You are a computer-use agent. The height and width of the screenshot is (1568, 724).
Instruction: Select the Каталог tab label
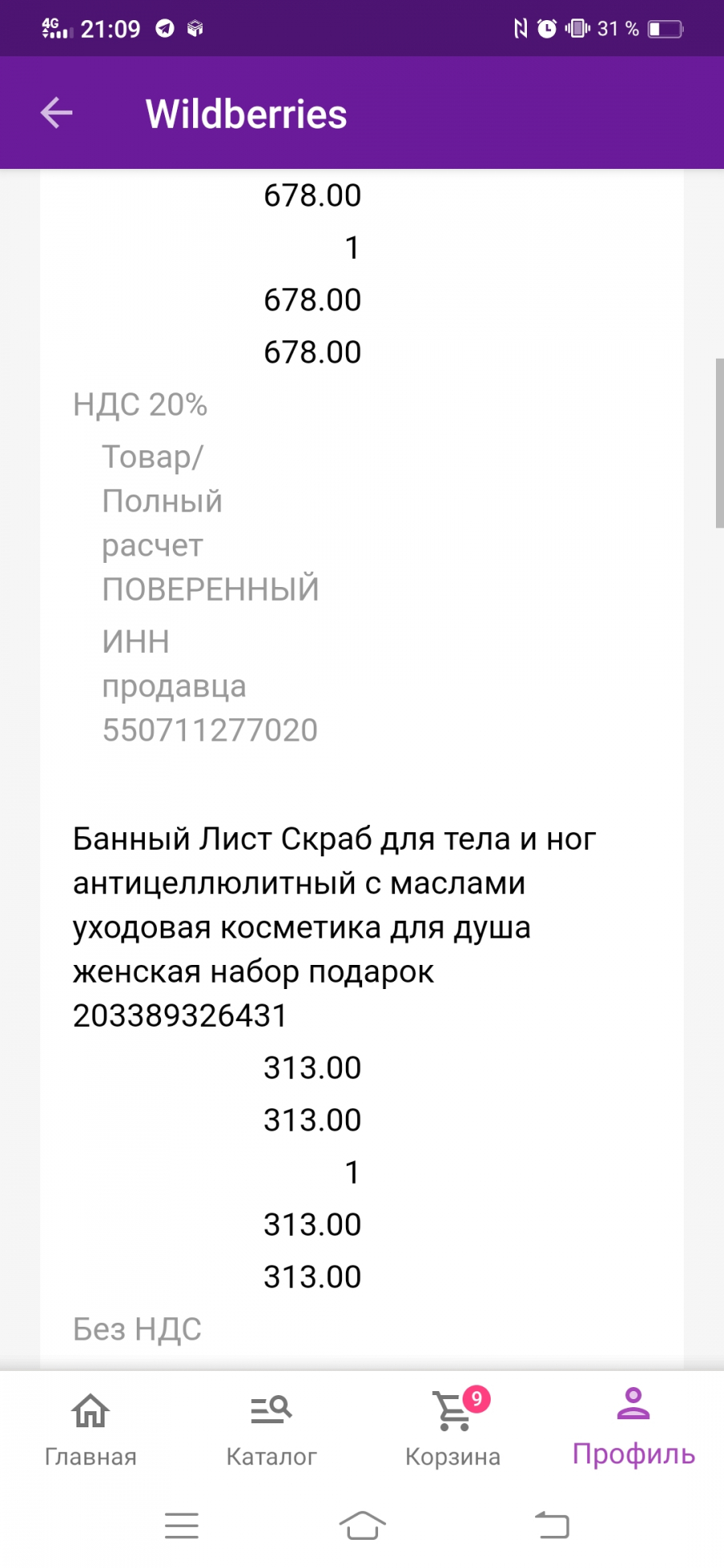271,1456
